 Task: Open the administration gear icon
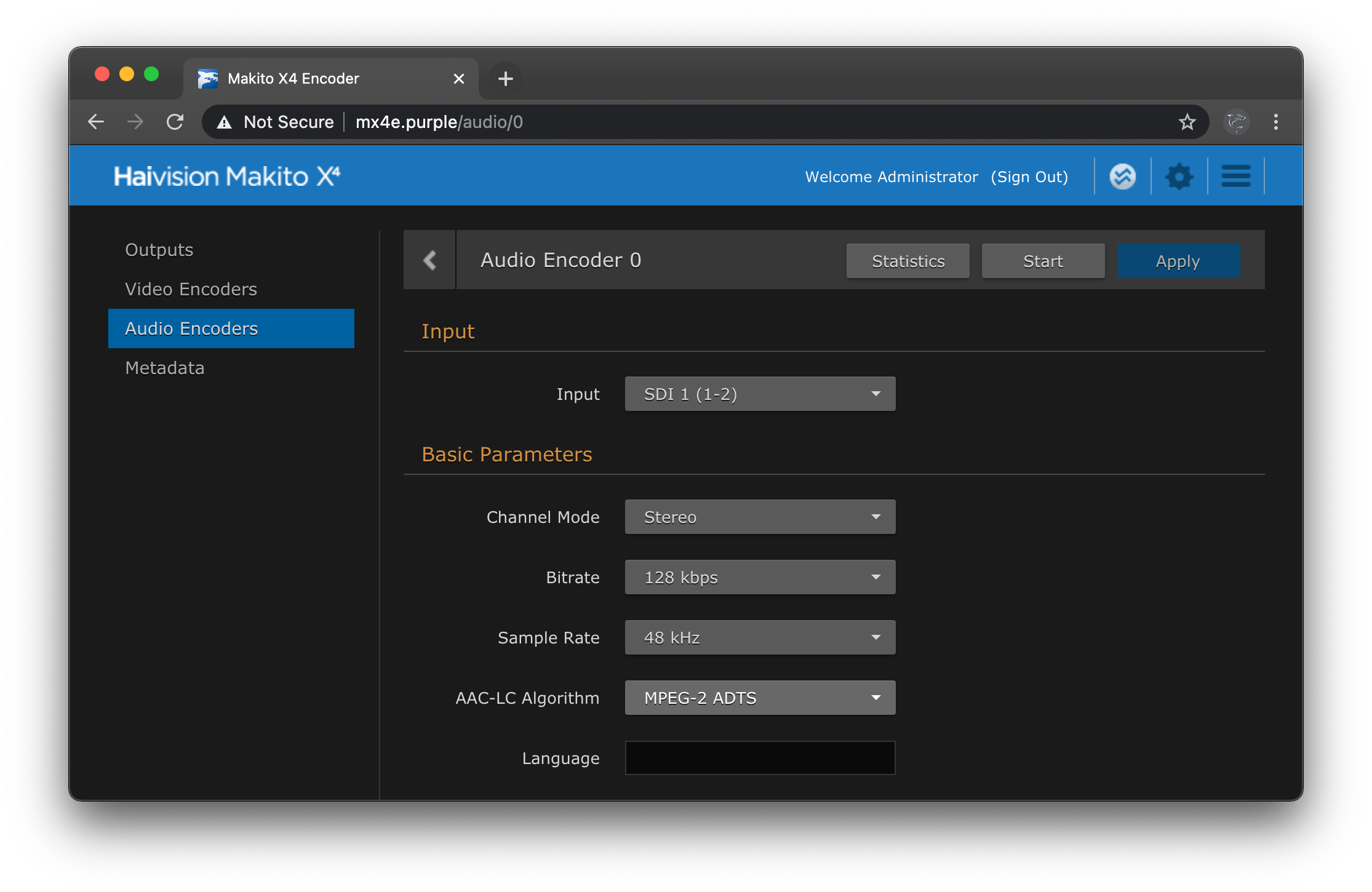point(1179,177)
